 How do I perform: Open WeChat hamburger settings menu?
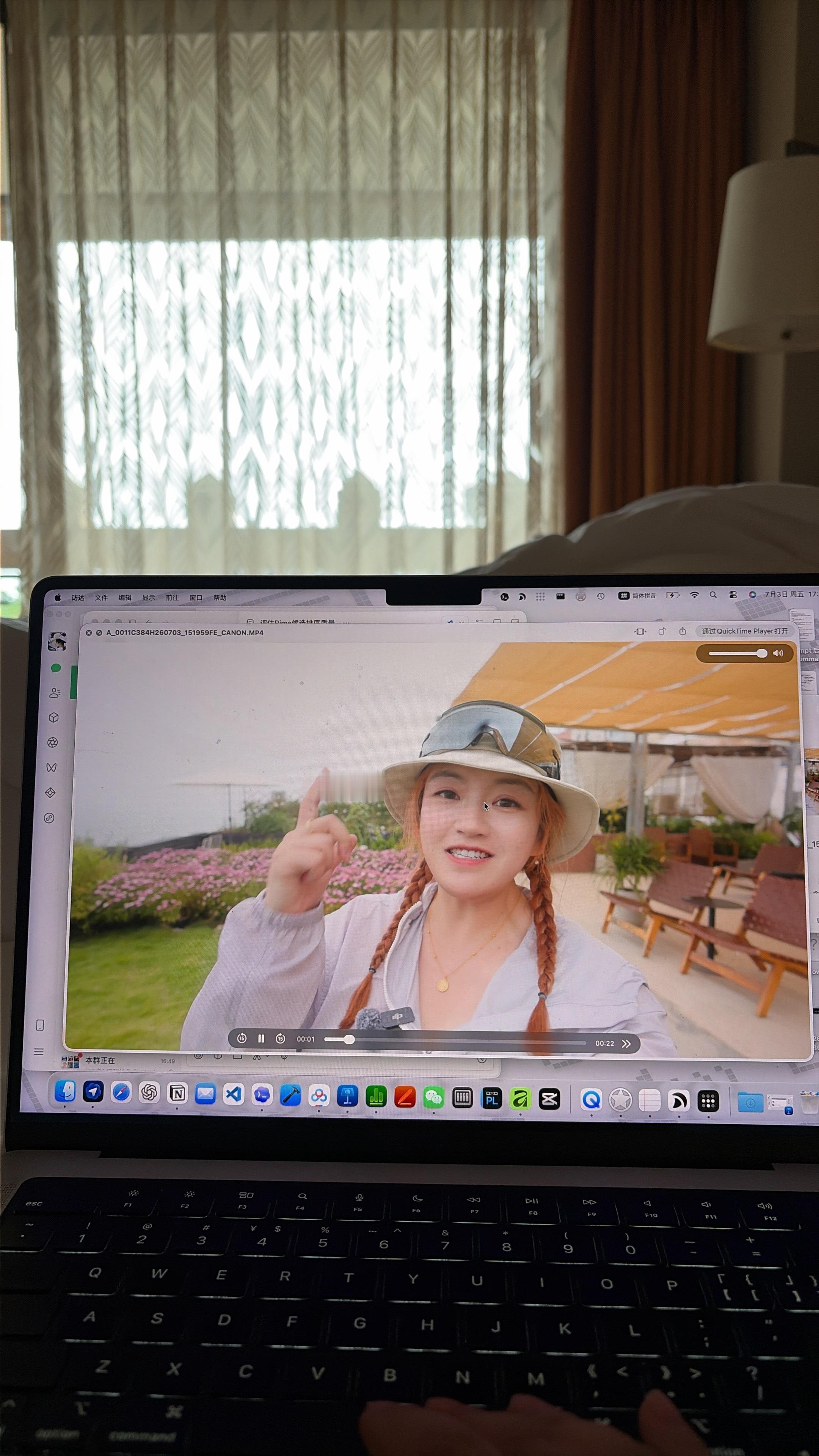[x=38, y=1052]
